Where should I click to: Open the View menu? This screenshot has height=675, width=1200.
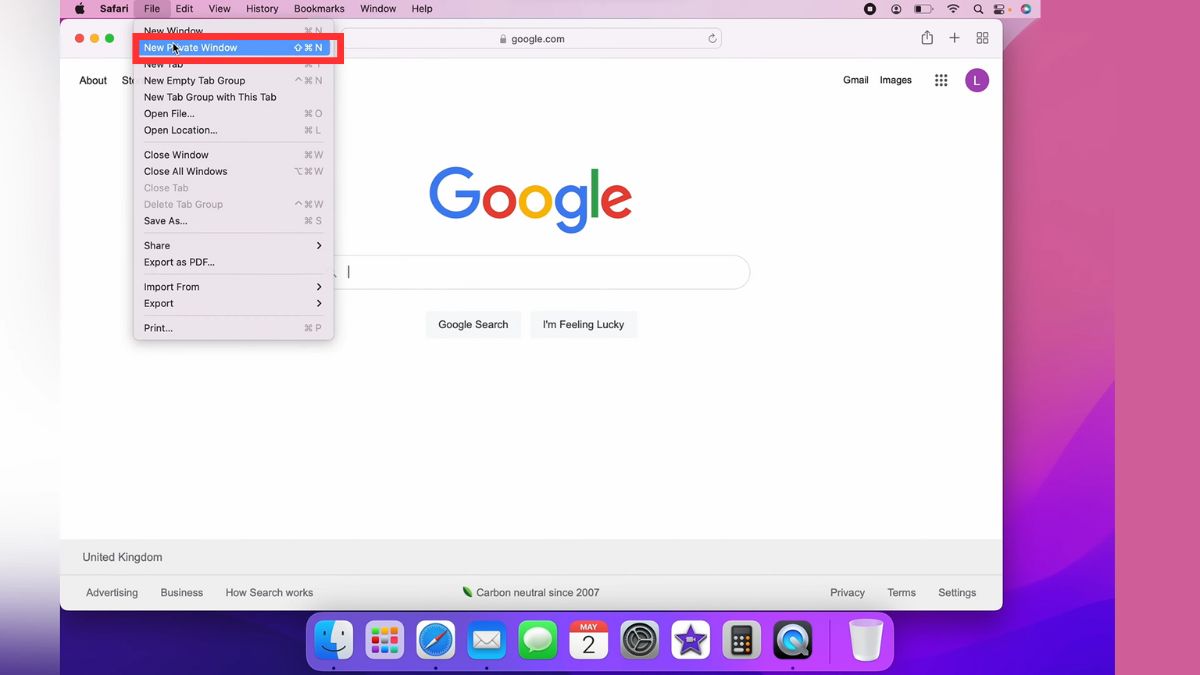pos(219,9)
